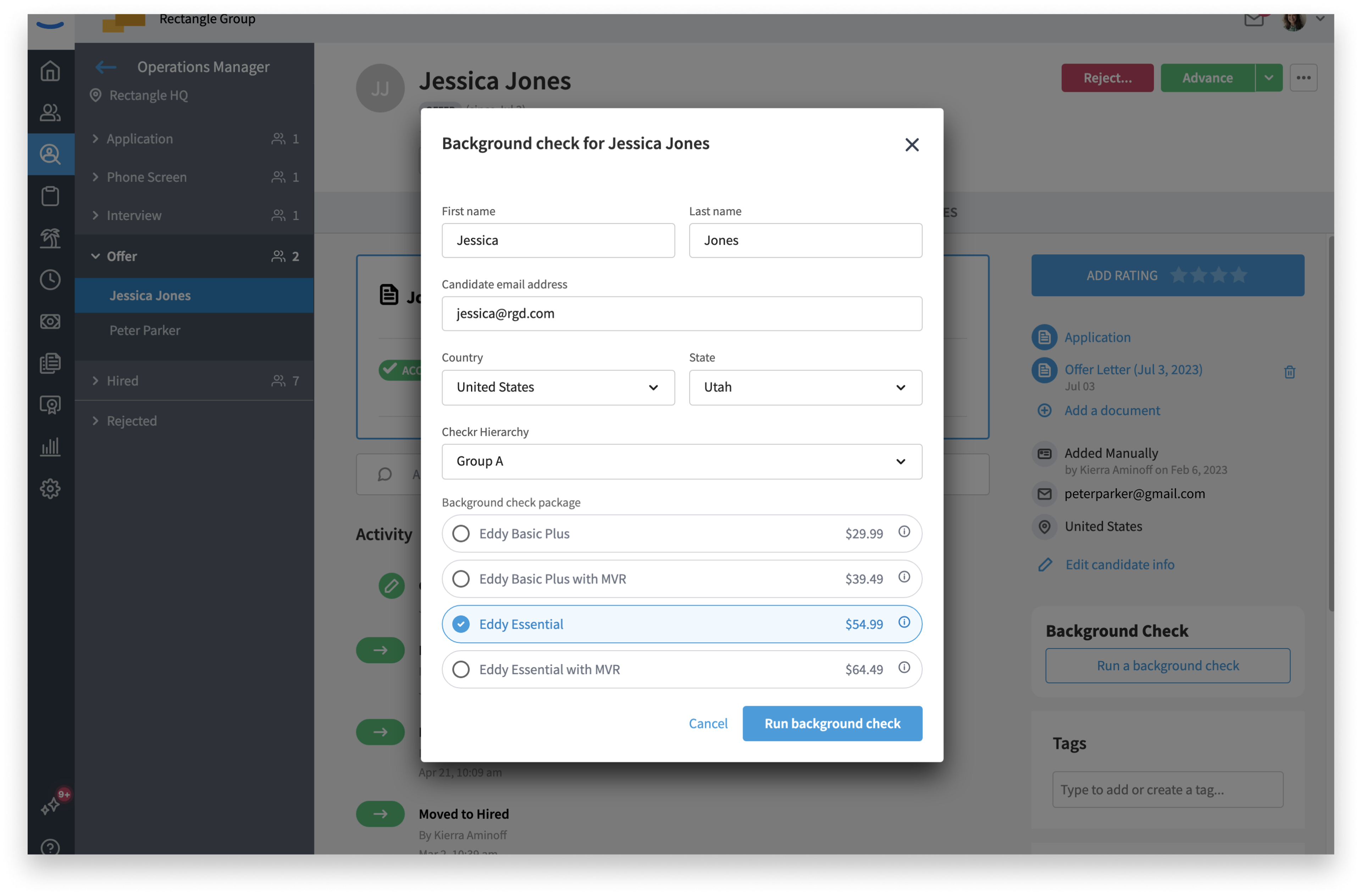
Task: Select Eddy Essential radio option
Action: tap(461, 624)
